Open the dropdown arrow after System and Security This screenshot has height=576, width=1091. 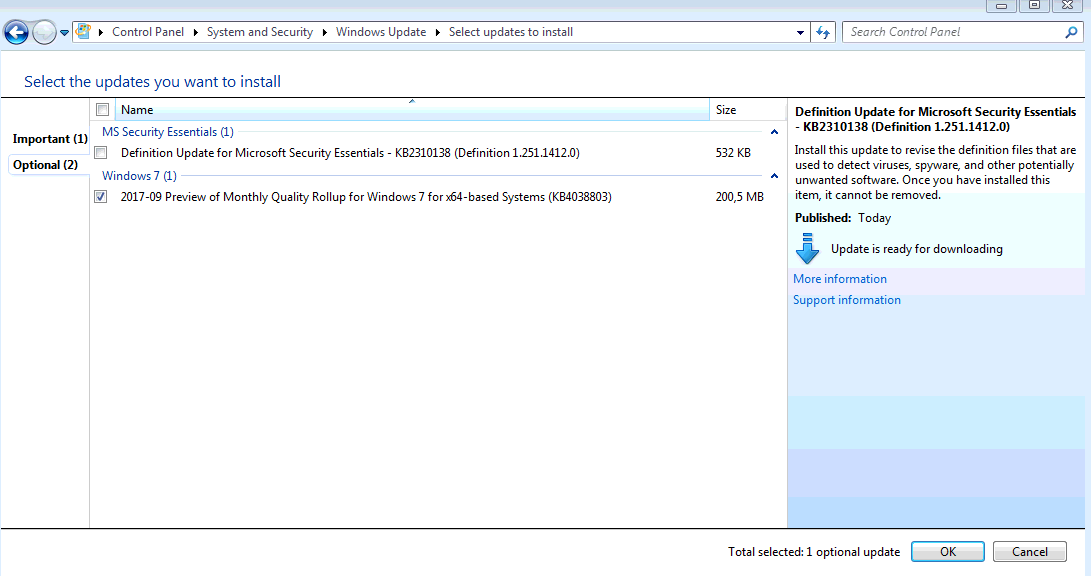point(324,32)
